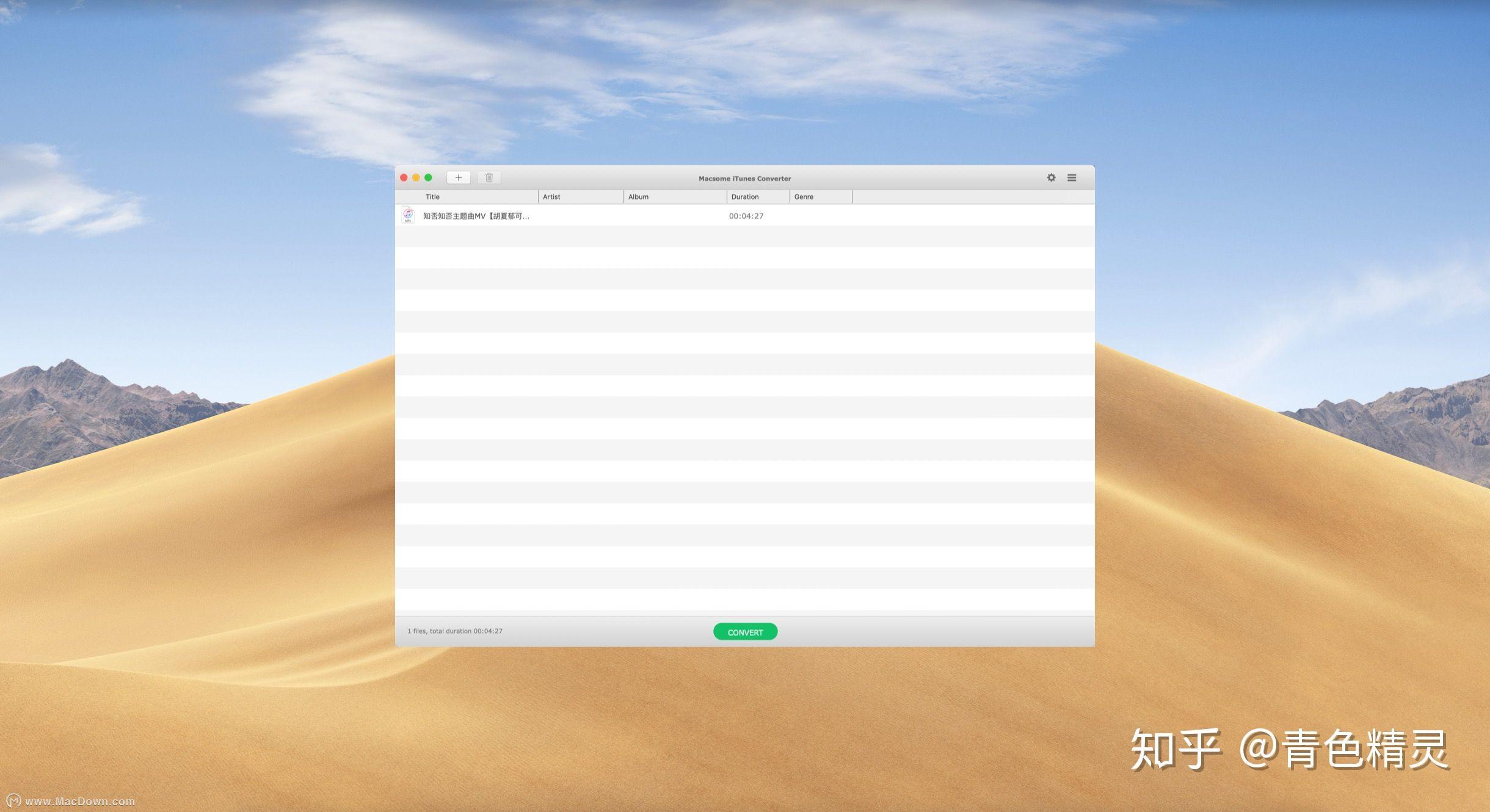Image resolution: width=1490 pixels, height=812 pixels.
Task: Click the duration value 00:04:27
Action: 747,216
